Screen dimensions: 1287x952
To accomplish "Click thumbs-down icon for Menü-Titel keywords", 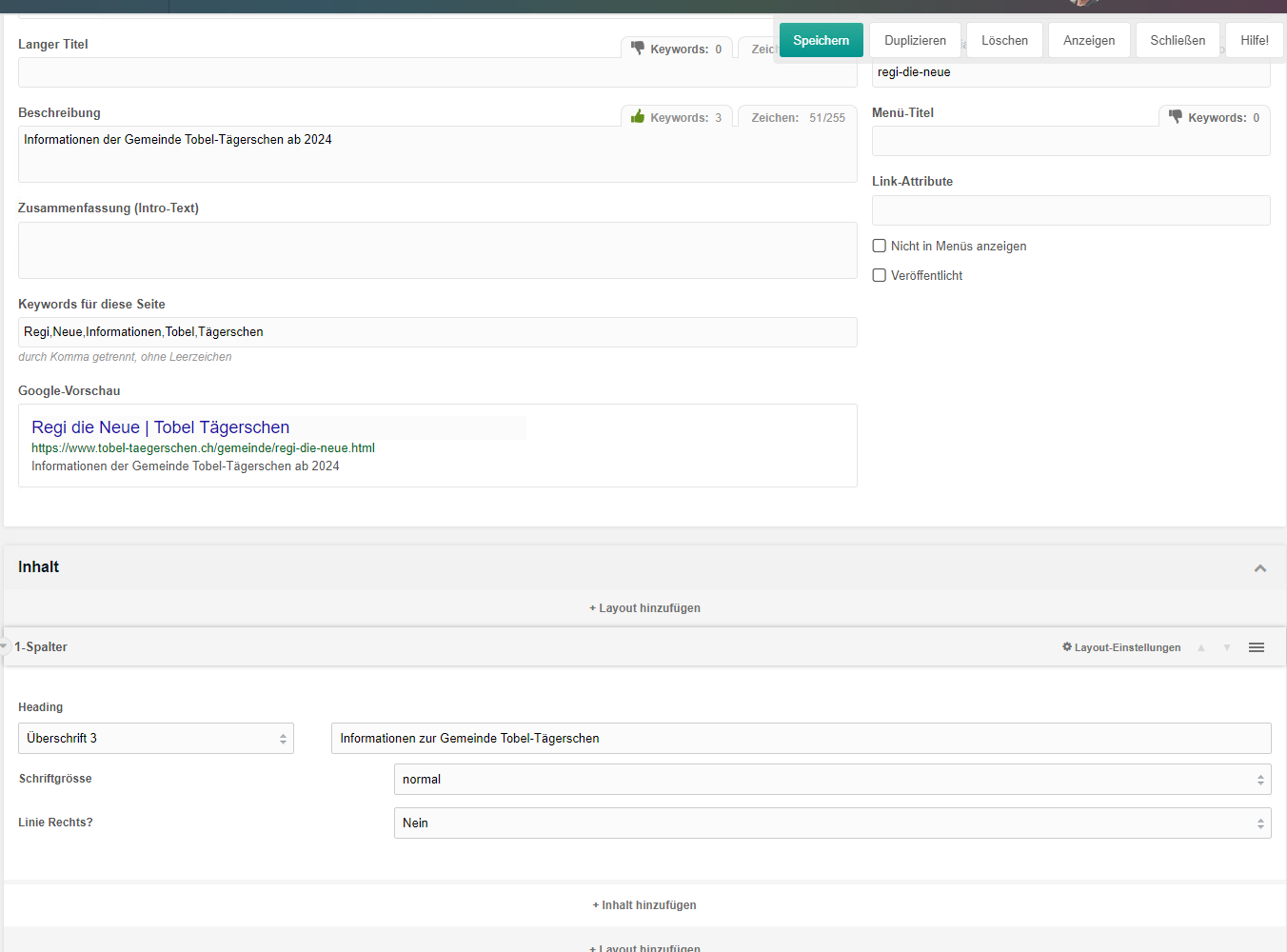I will point(1176,116).
